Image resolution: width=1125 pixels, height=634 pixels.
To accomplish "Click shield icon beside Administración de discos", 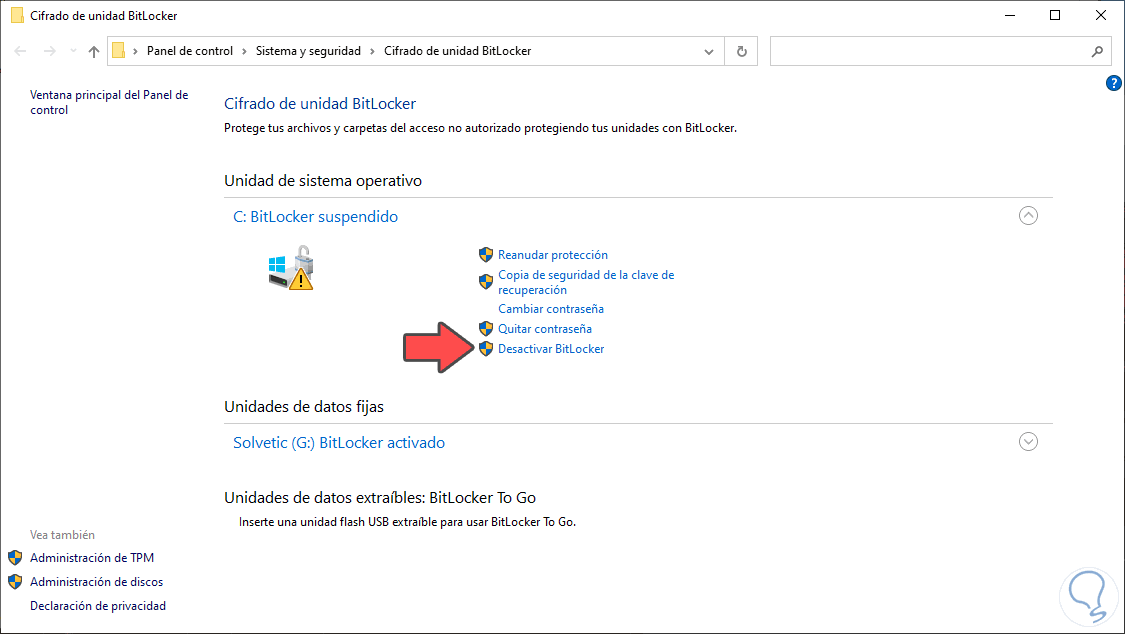I will (x=15, y=582).
